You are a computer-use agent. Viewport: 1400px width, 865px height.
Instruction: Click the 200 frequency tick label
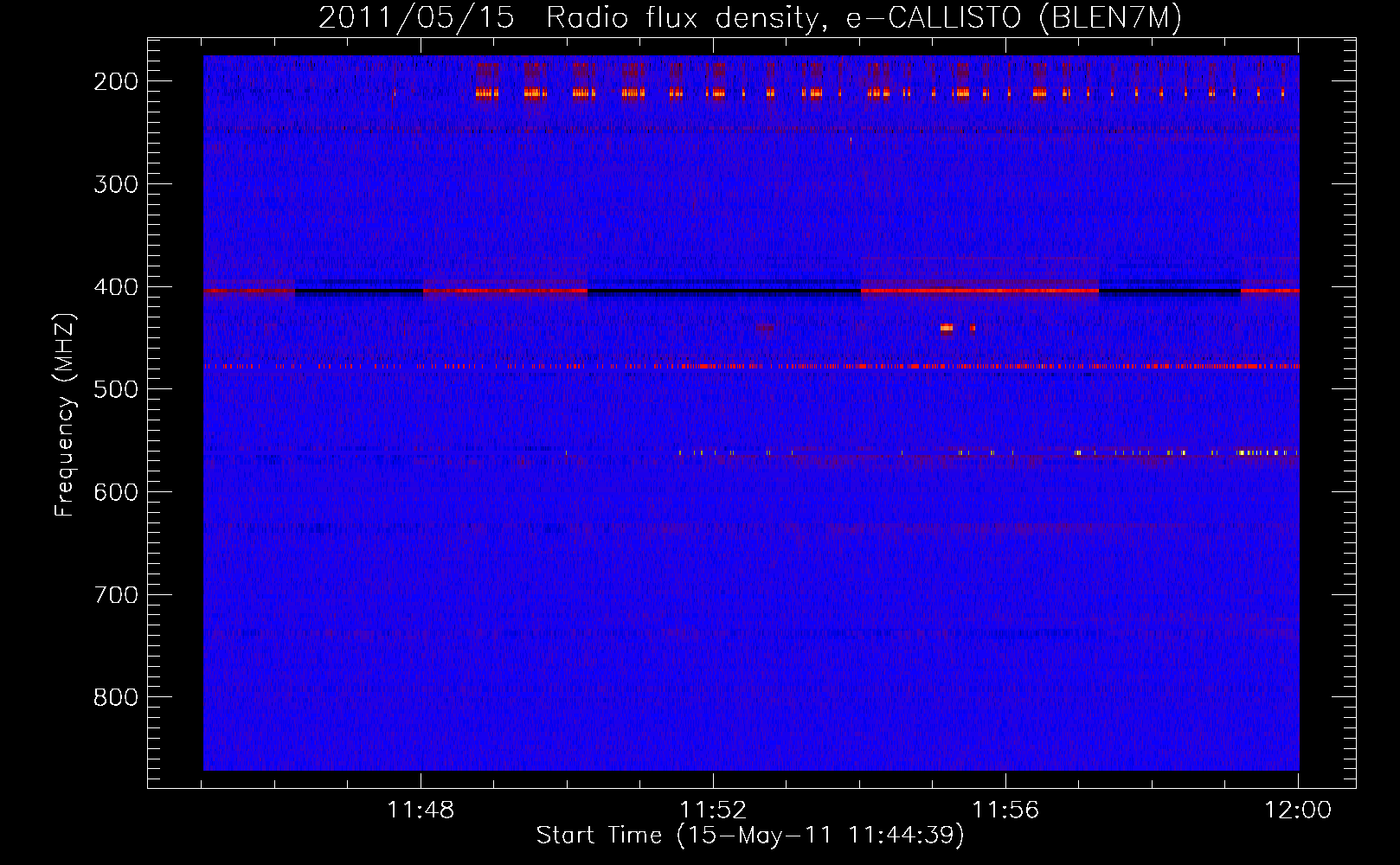(116, 81)
